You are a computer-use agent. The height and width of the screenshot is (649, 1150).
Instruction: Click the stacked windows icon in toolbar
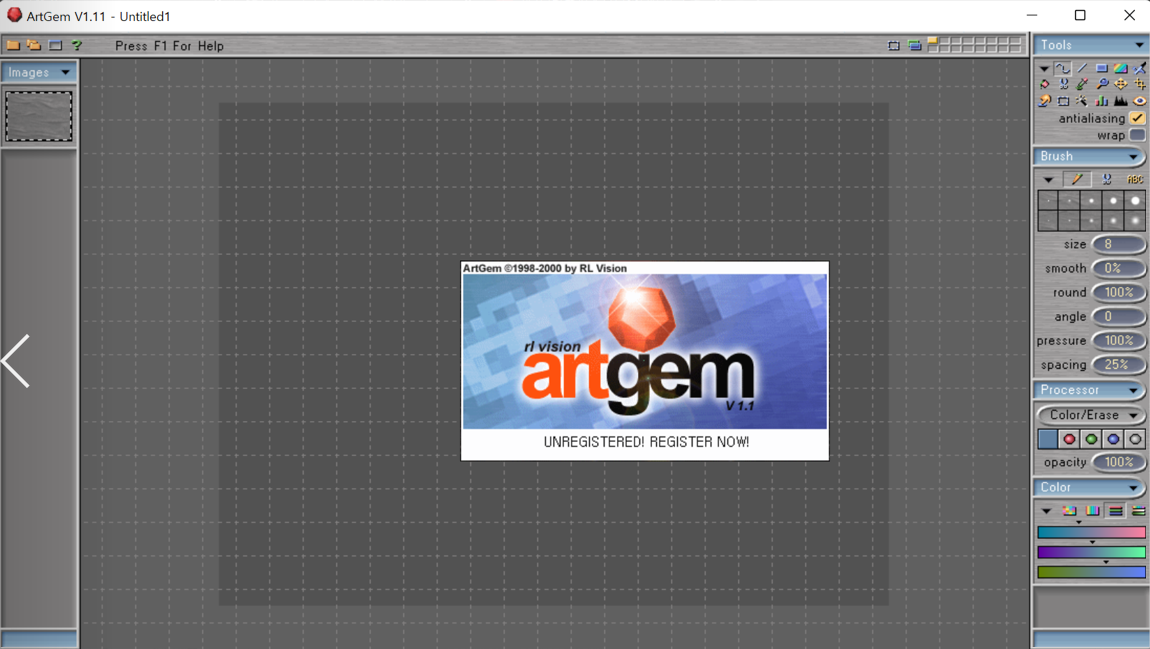tap(915, 45)
